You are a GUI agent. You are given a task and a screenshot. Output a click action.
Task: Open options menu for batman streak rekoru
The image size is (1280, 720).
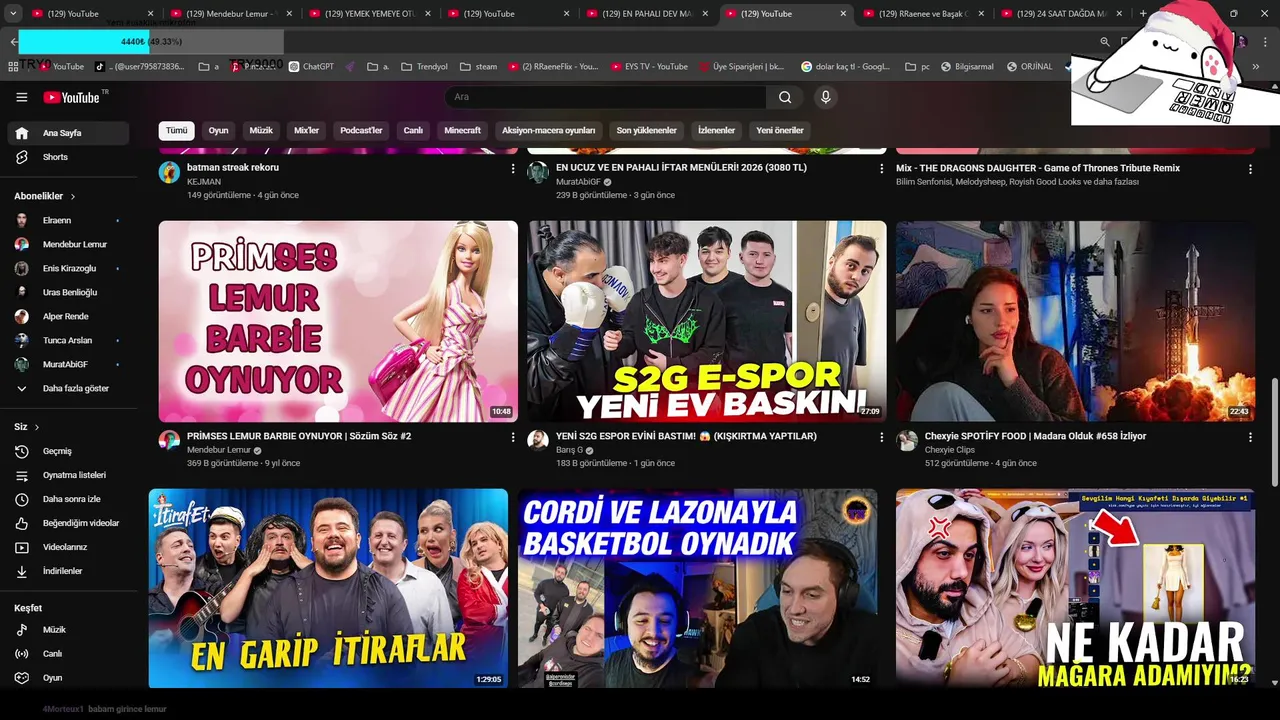coord(513,169)
